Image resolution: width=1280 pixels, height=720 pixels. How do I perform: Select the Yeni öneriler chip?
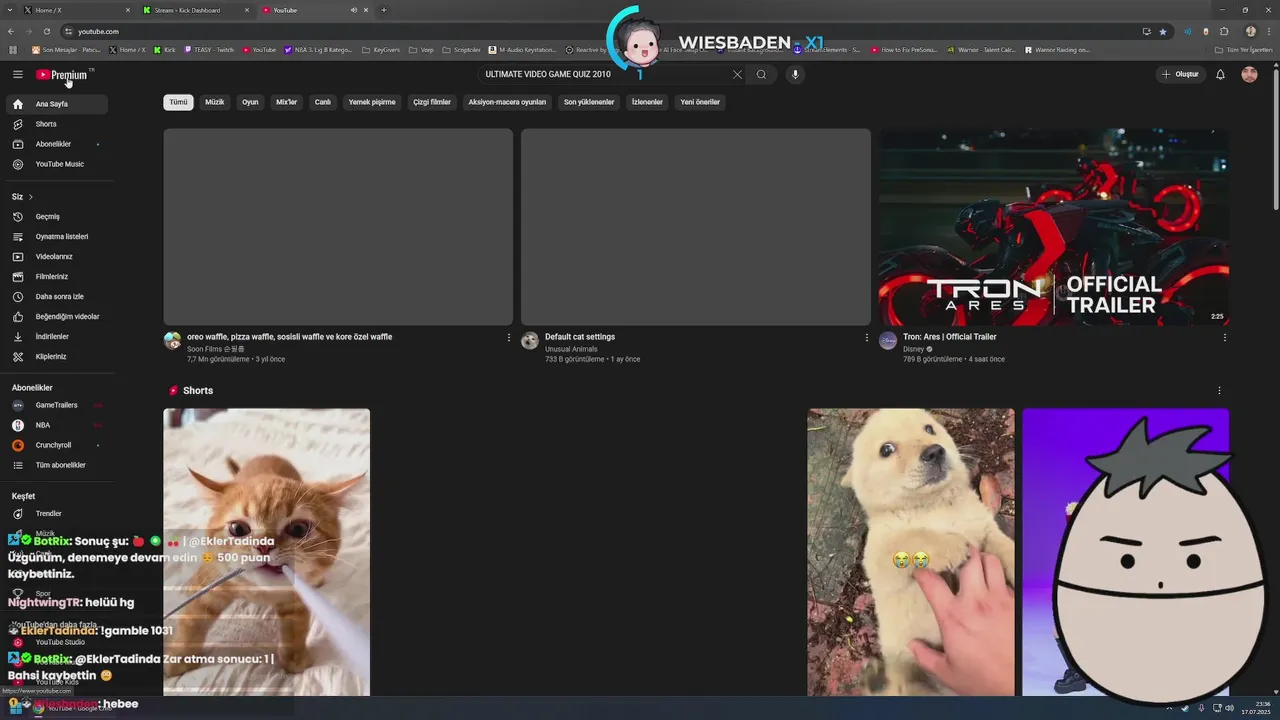[700, 102]
